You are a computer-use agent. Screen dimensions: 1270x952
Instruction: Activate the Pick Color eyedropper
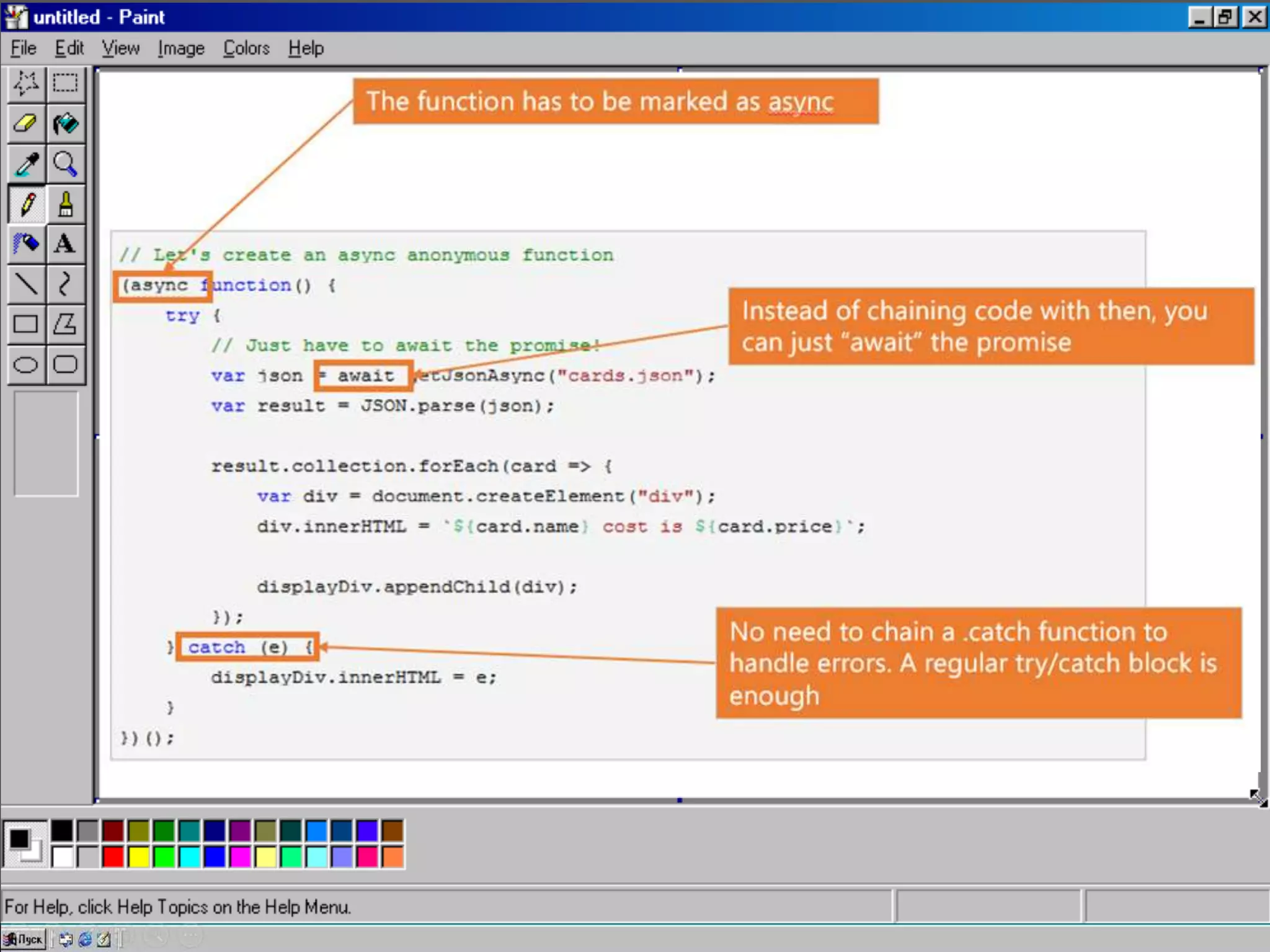pyautogui.click(x=26, y=164)
